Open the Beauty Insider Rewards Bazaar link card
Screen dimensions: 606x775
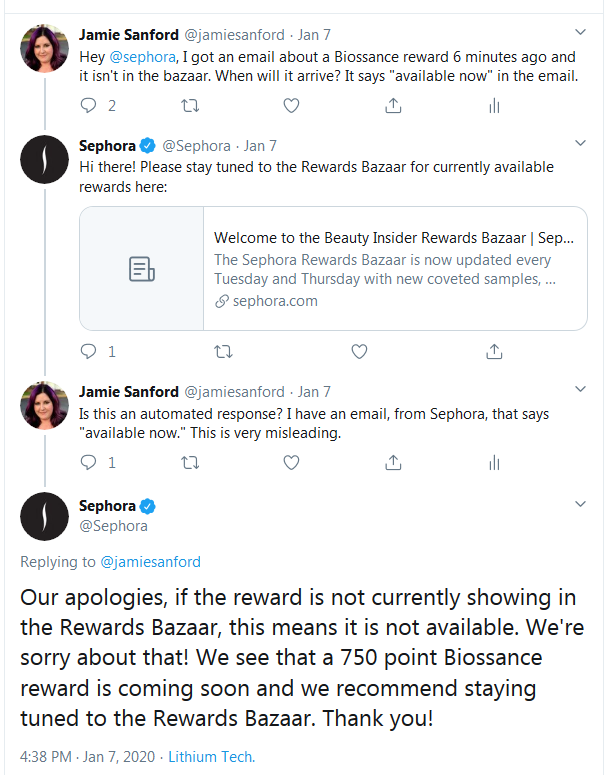333,268
